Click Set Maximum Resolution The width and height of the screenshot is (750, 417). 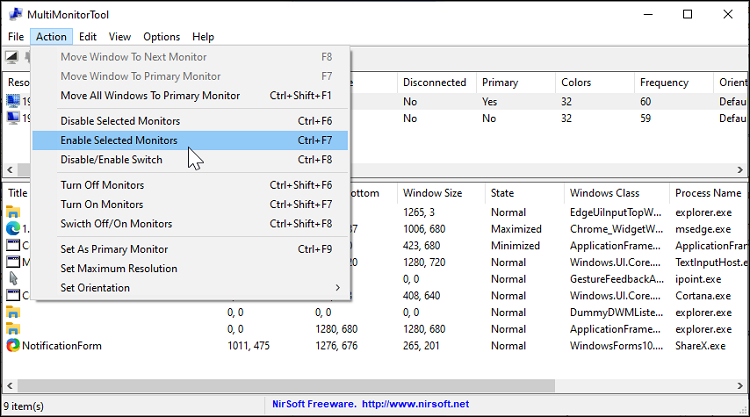click(x=118, y=268)
